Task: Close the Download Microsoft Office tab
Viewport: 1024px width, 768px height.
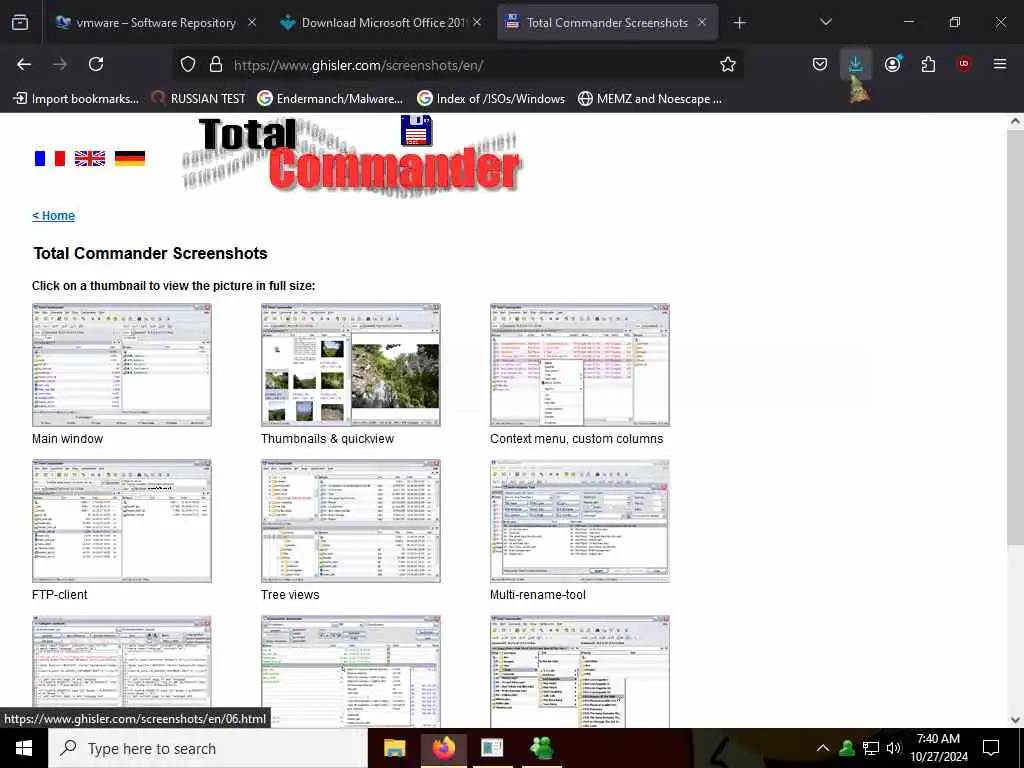Action: point(477,22)
